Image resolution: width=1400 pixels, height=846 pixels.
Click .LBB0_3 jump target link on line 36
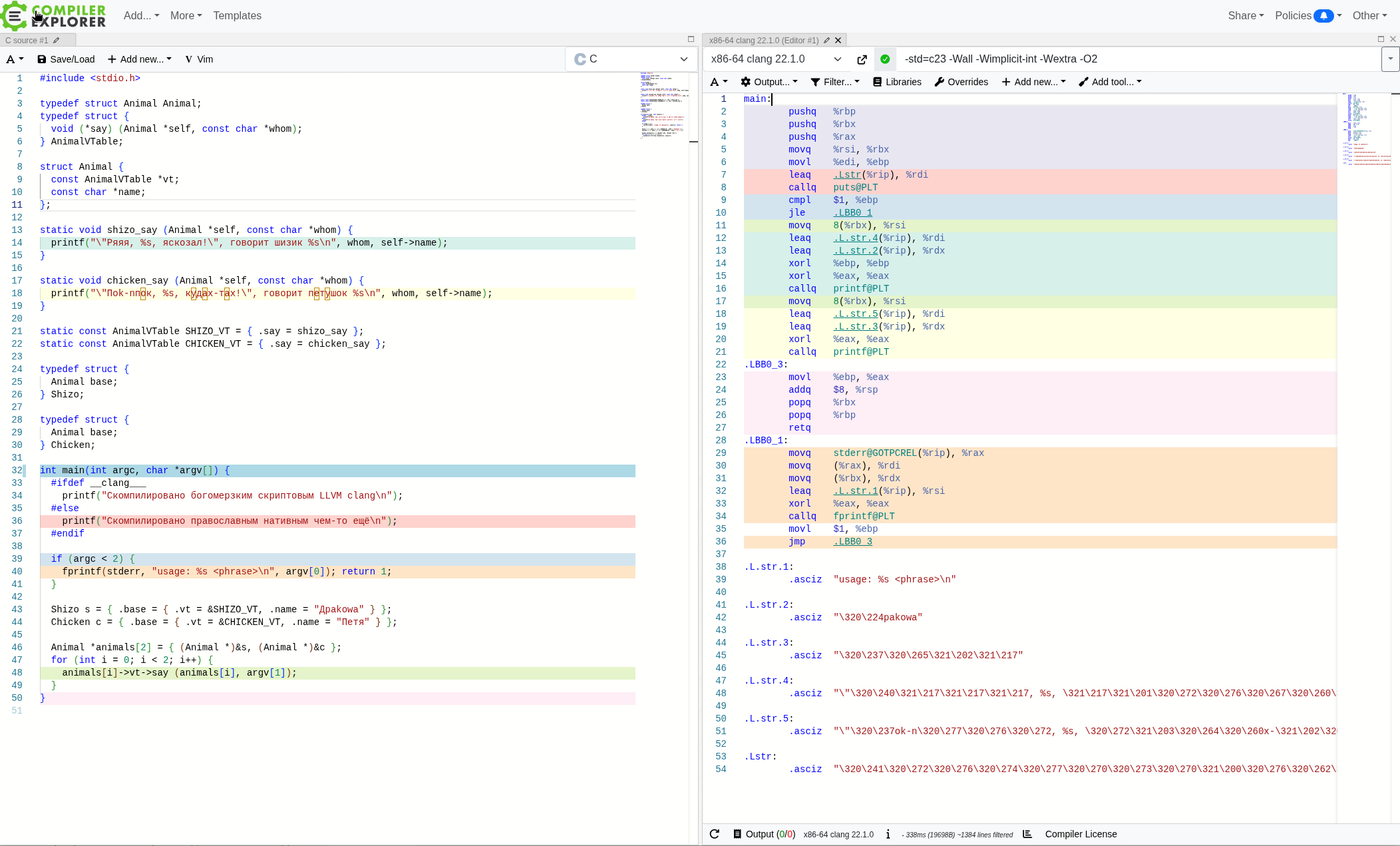(852, 542)
